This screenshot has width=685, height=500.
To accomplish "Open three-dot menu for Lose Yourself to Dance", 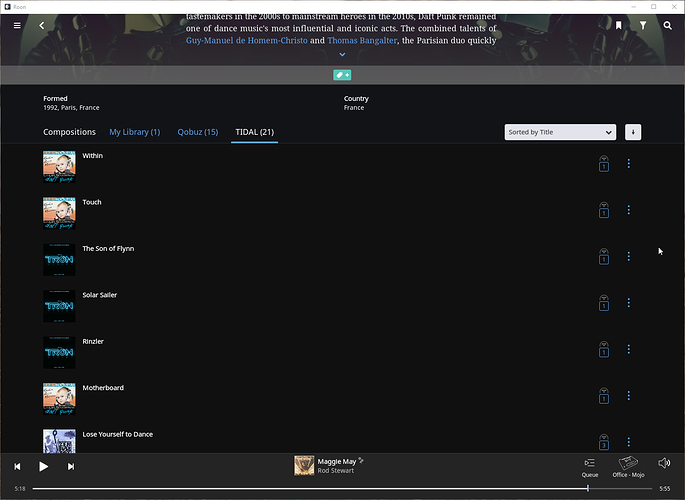I will [x=629, y=442].
